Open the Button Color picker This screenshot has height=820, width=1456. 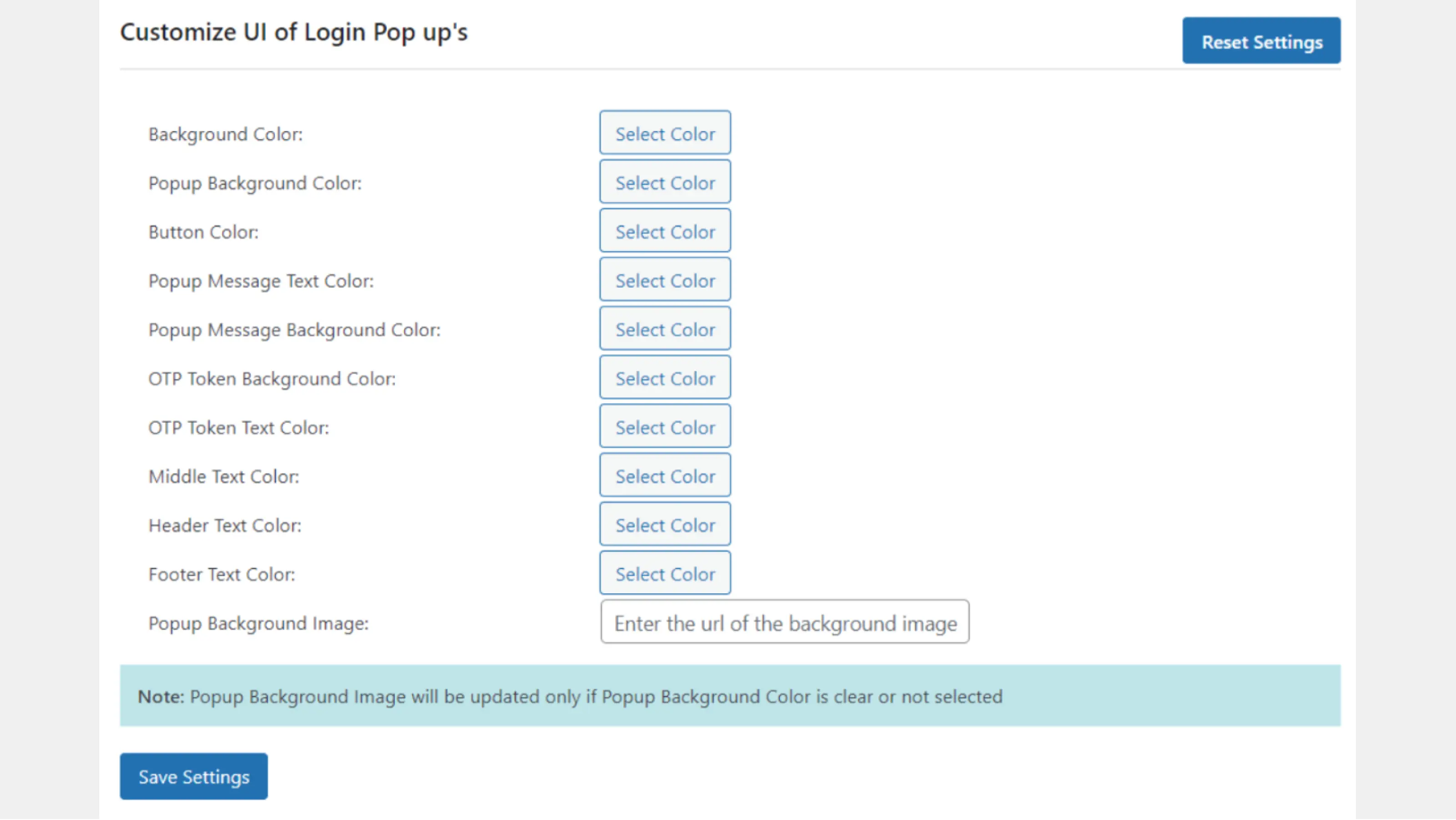[665, 231]
